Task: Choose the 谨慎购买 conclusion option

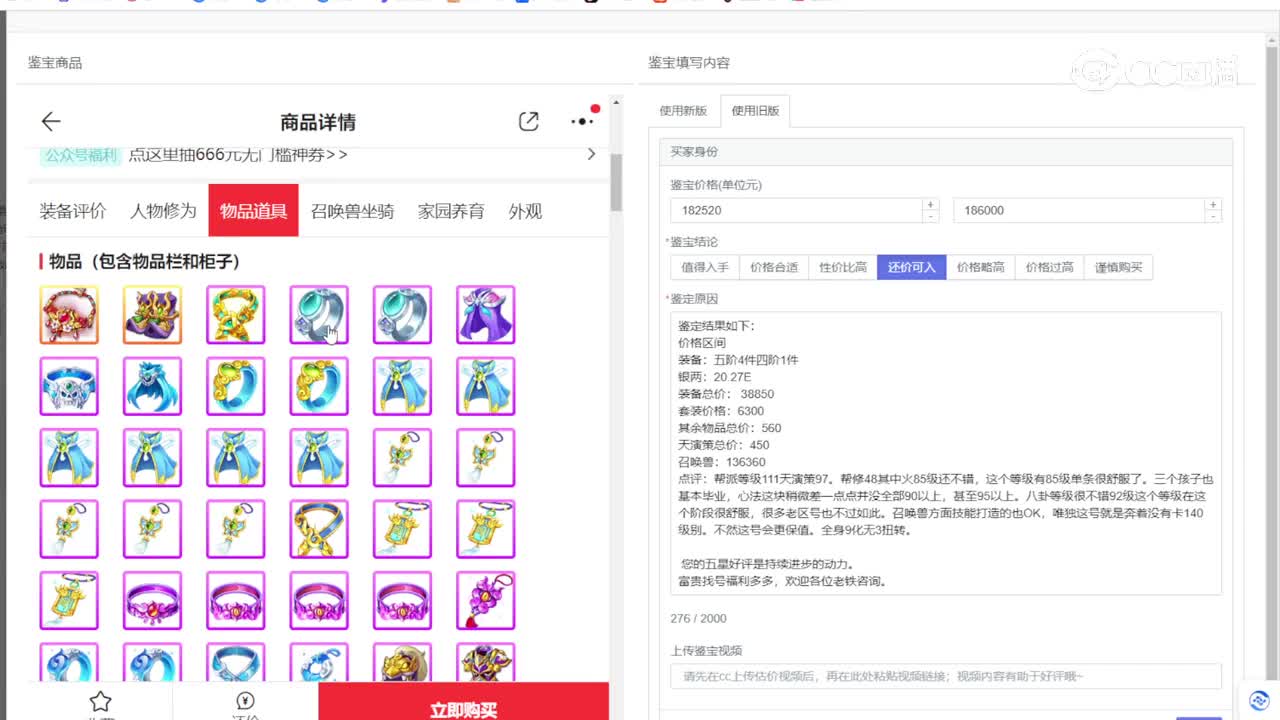Action: (x=1118, y=267)
